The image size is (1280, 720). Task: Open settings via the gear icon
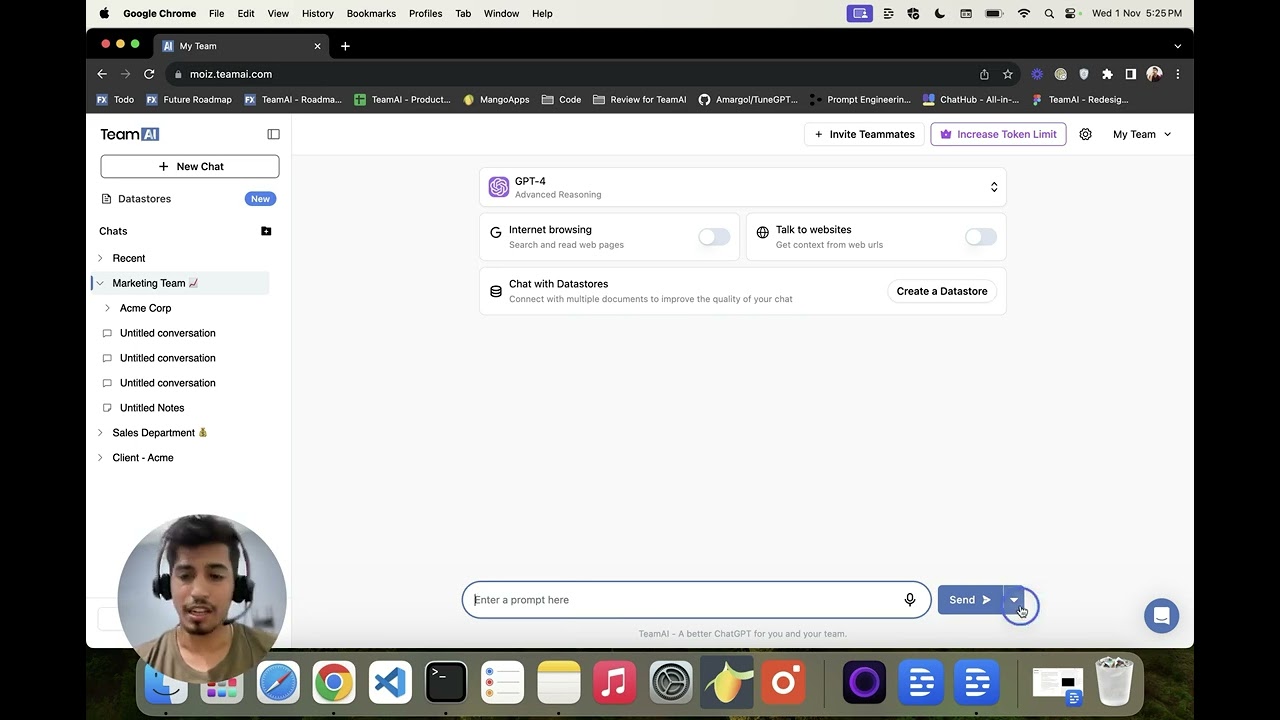click(x=1085, y=134)
